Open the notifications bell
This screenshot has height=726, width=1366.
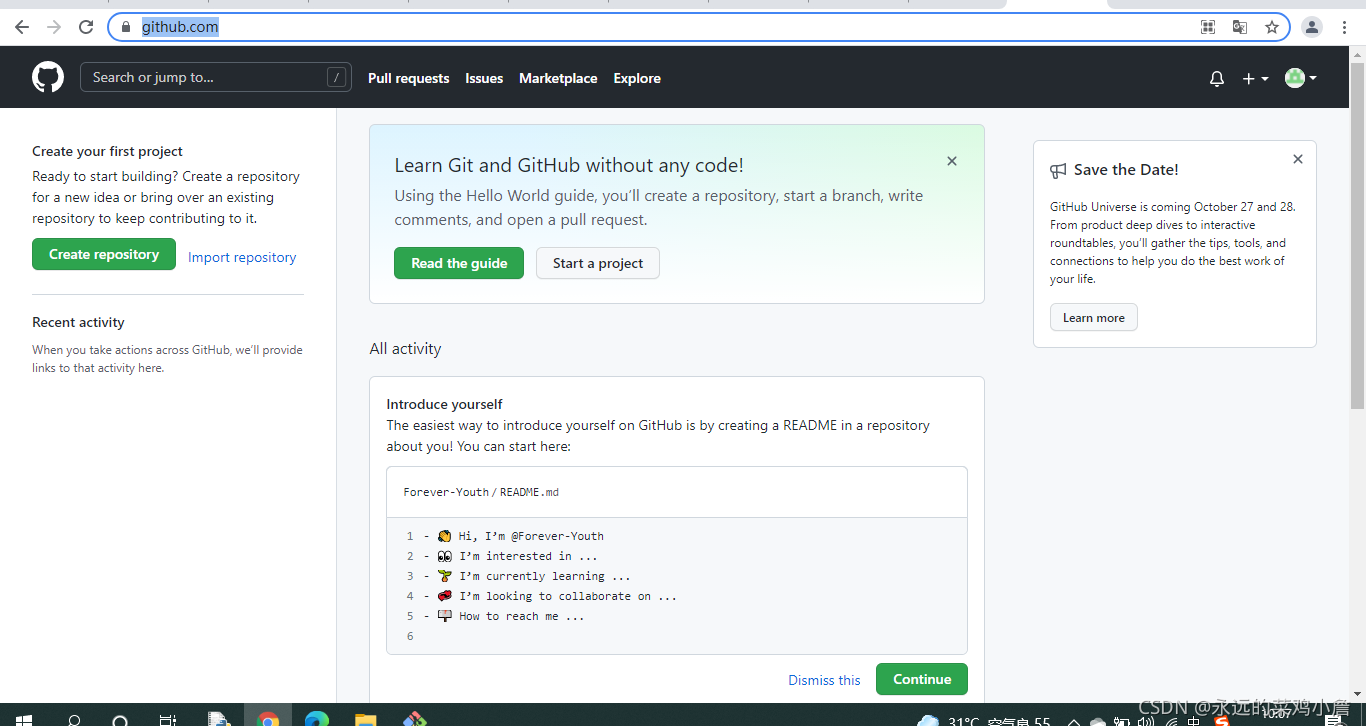[x=1217, y=79]
